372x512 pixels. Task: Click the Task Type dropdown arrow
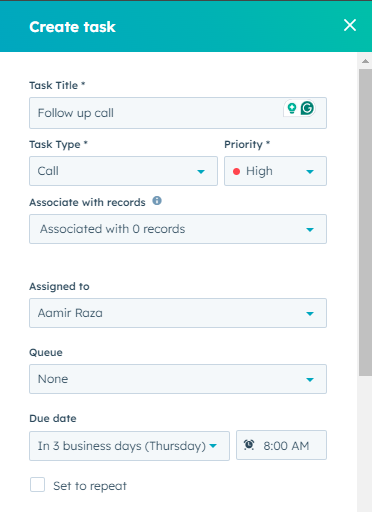pyautogui.click(x=201, y=172)
